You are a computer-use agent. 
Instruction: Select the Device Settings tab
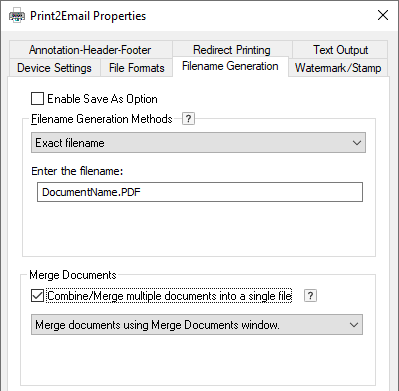[54, 68]
